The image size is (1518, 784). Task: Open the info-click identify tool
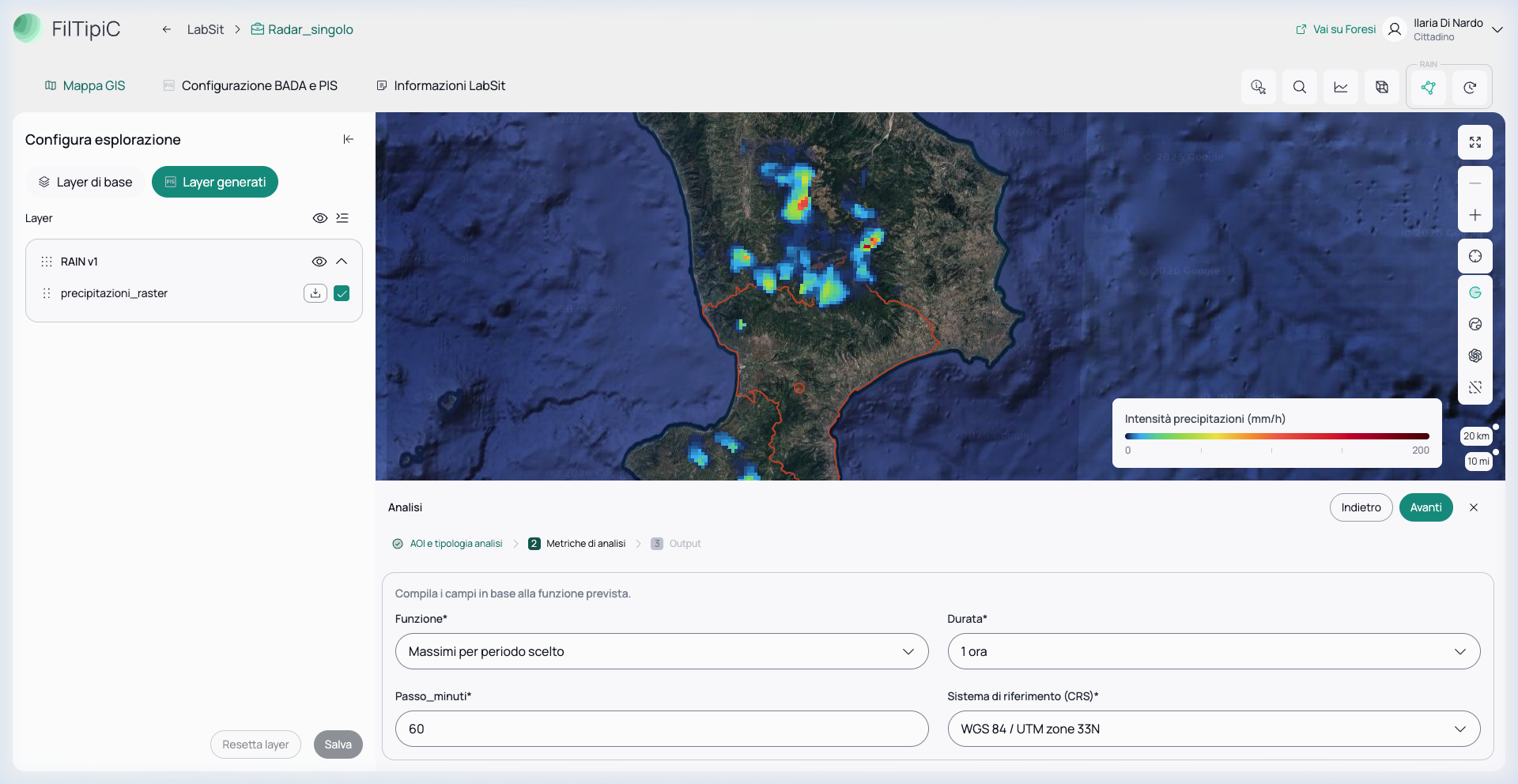point(1259,87)
